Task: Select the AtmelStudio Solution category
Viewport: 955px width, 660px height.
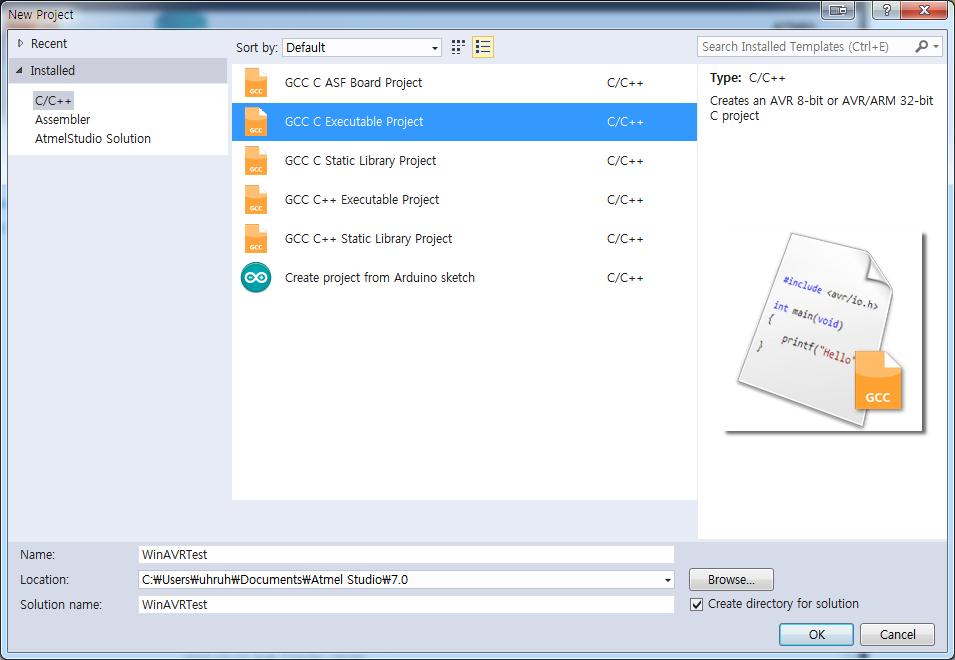Action: click(89, 138)
